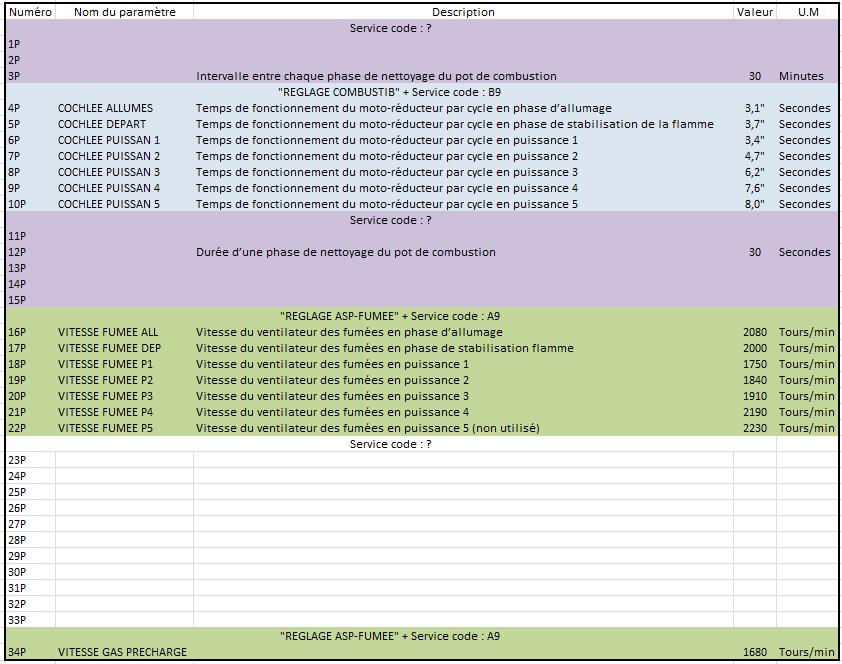This screenshot has width=842, height=664.
Task: Click the value 1910 in row 20P
Action: pos(754,396)
